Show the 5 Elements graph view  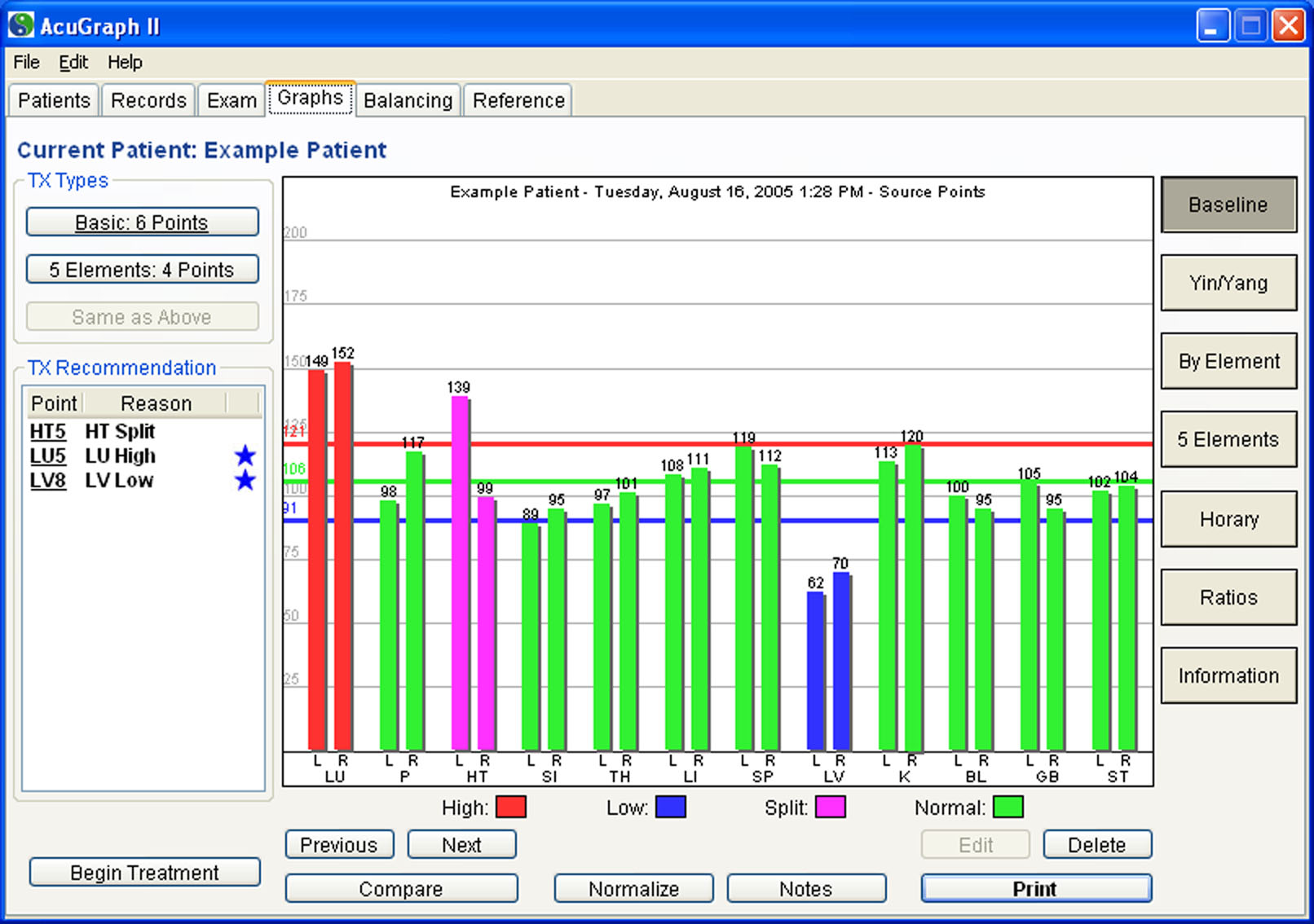click(x=1228, y=439)
